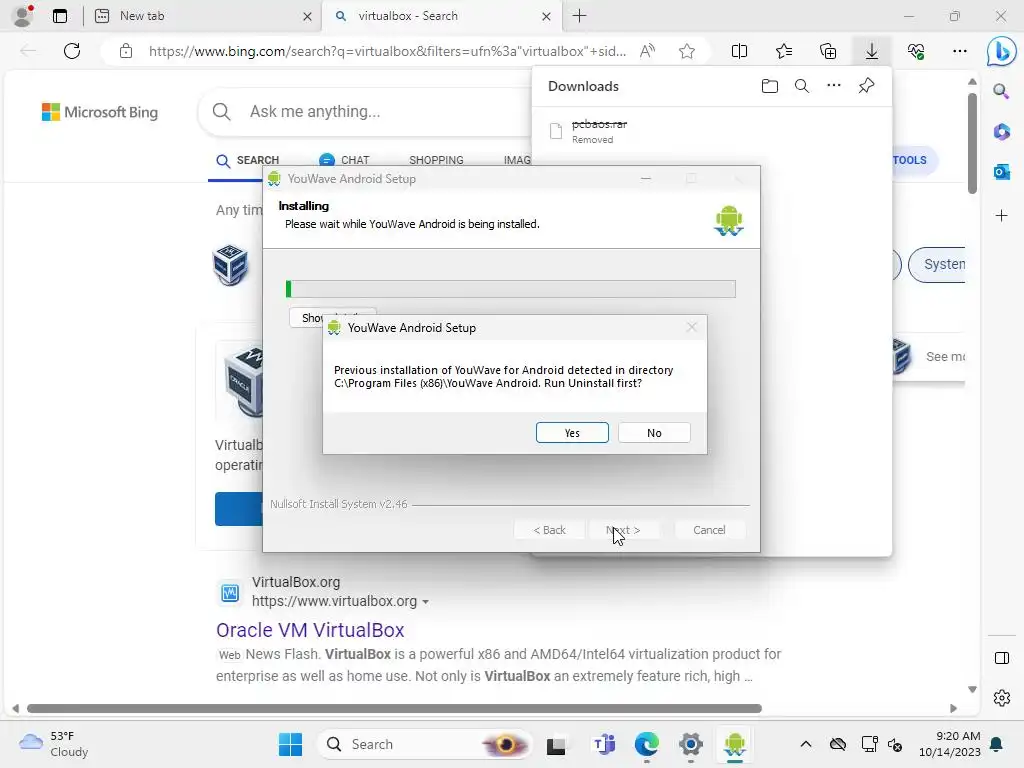Screen dimensions: 1024x768
Task: Open more options in Downloads panel
Action: [x=834, y=86]
